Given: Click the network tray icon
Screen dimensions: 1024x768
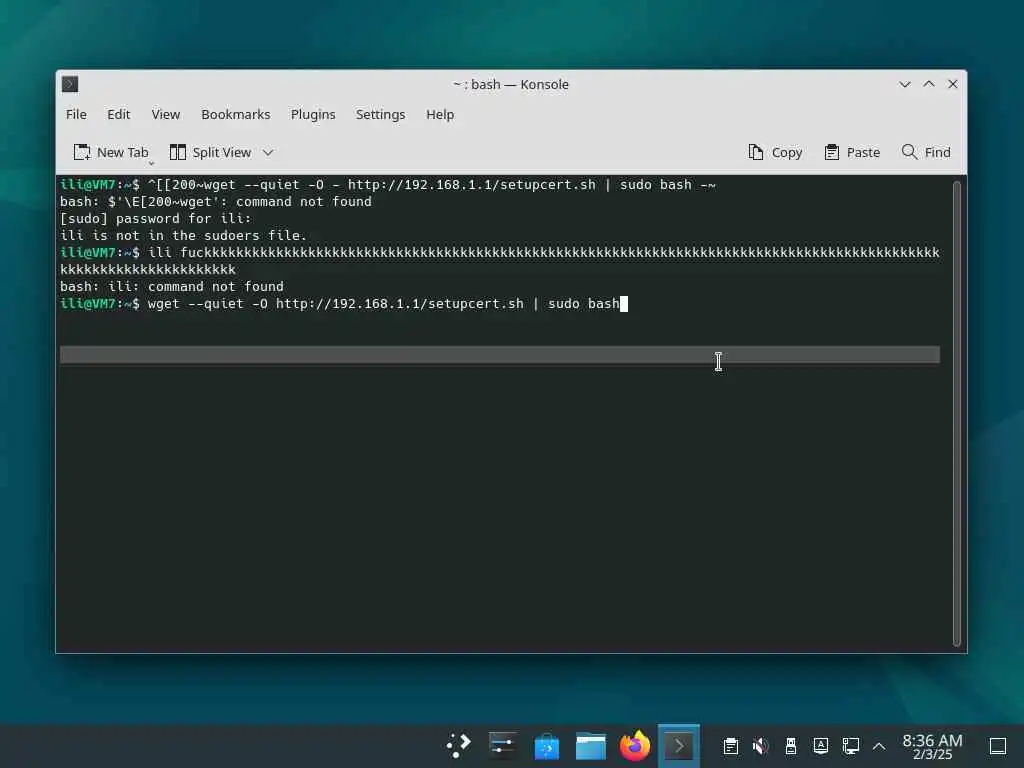Looking at the screenshot, I should pyautogui.click(x=851, y=746).
